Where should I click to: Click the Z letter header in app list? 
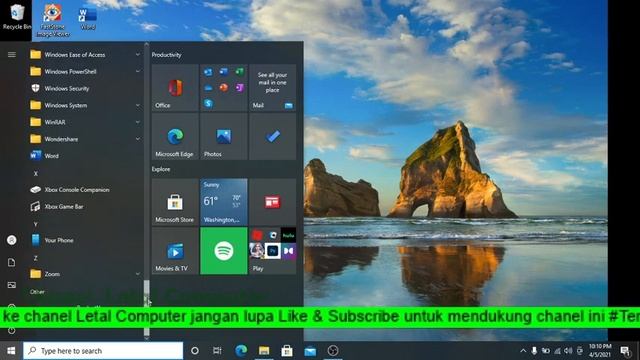[x=36, y=258]
